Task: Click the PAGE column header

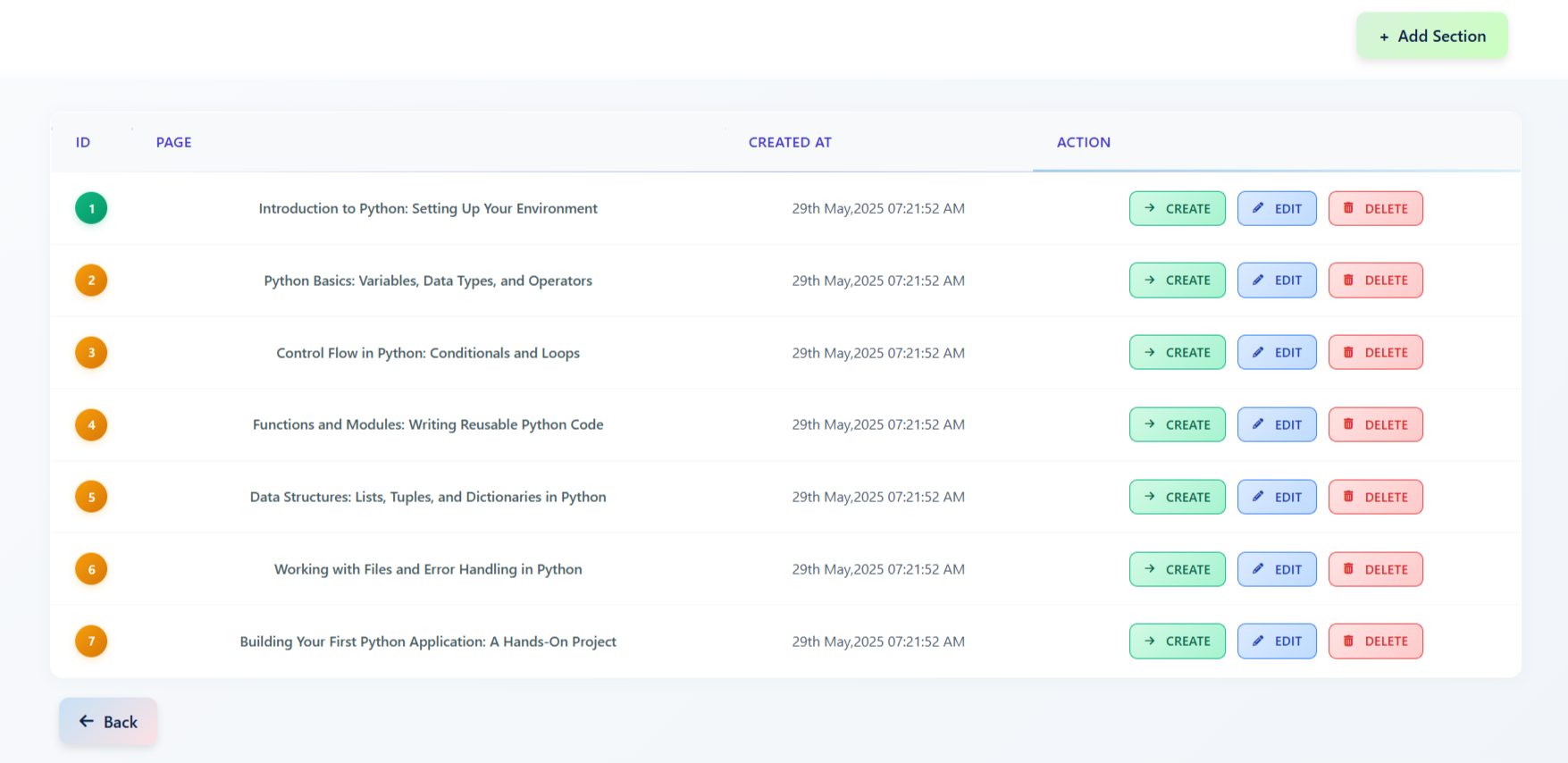Action: tap(173, 142)
